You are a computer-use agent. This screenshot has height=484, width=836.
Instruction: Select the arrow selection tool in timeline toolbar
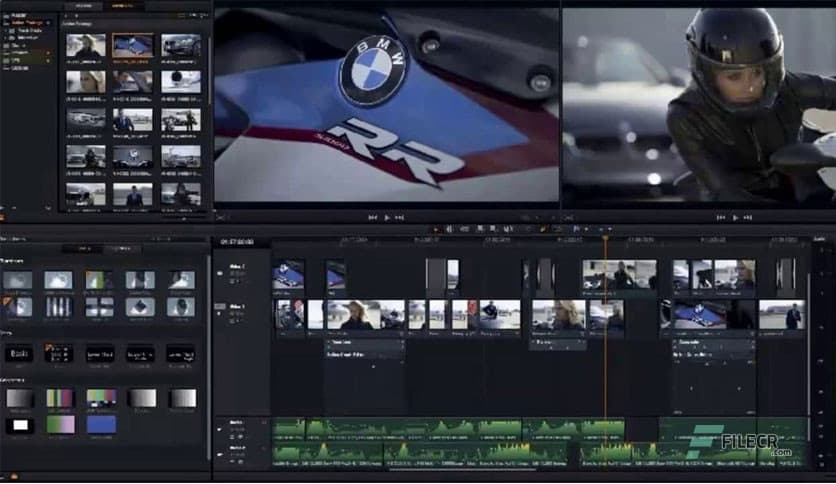tap(435, 229)
